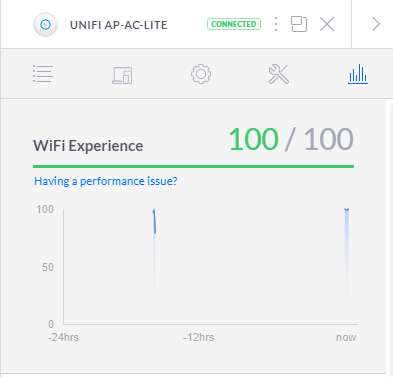Click the 100 / 100 experience score
This screenshot has height=377, width=393.
pyautogui.click(x=291, y=139)
